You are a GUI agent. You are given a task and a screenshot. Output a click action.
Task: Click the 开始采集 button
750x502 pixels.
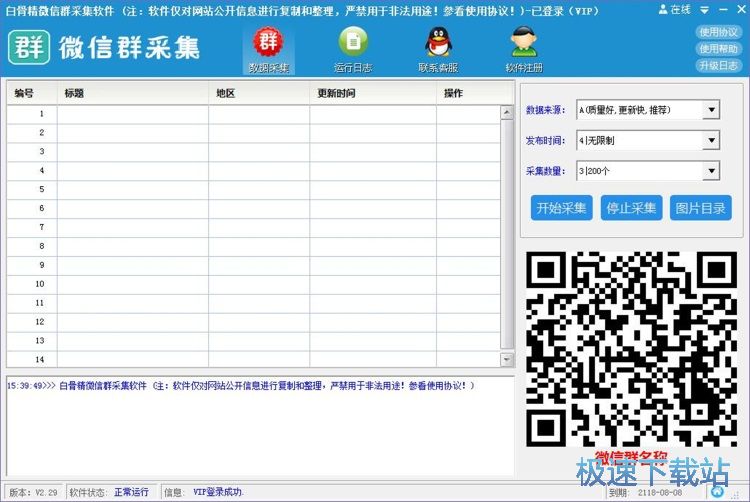[562, 207]
